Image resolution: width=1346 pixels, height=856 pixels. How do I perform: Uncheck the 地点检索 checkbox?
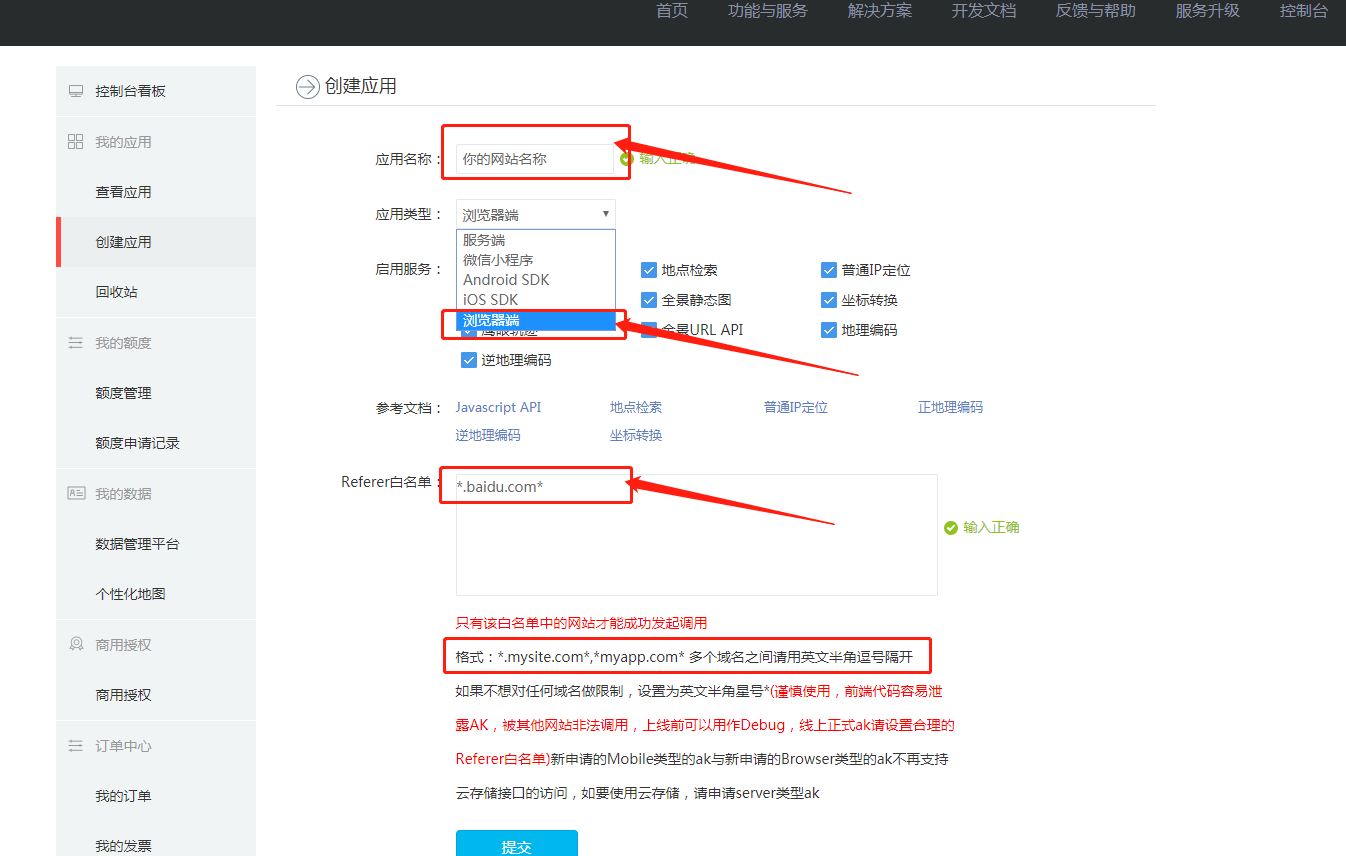[x=649, y=270]
